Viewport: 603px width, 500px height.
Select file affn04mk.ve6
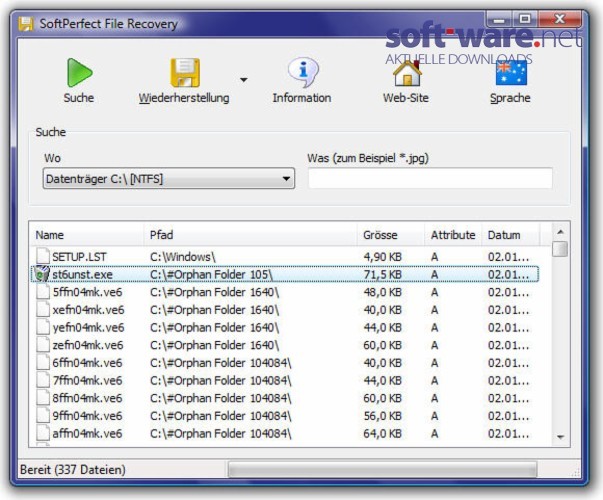pos(285,433)
